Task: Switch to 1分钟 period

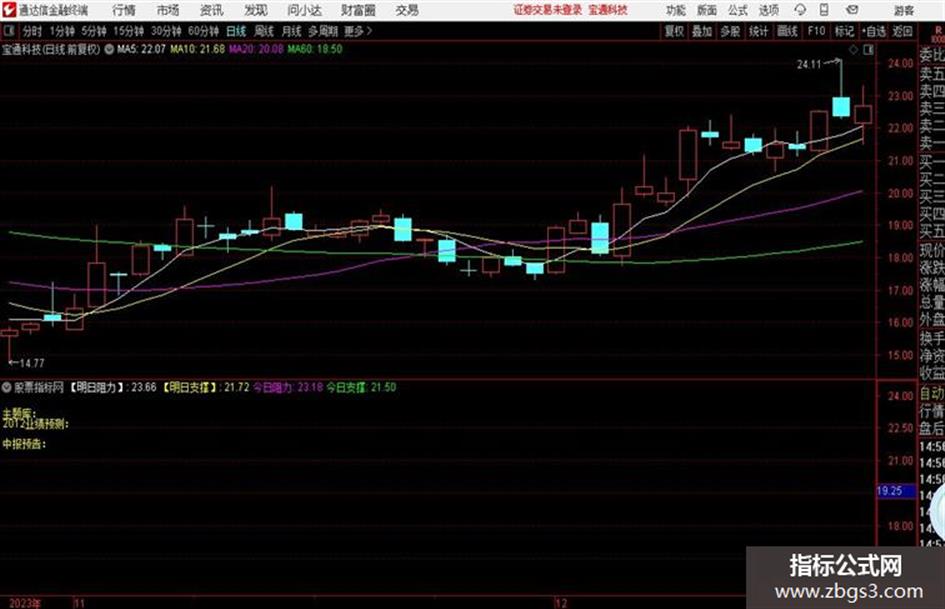Action: [x=62, y=31]
